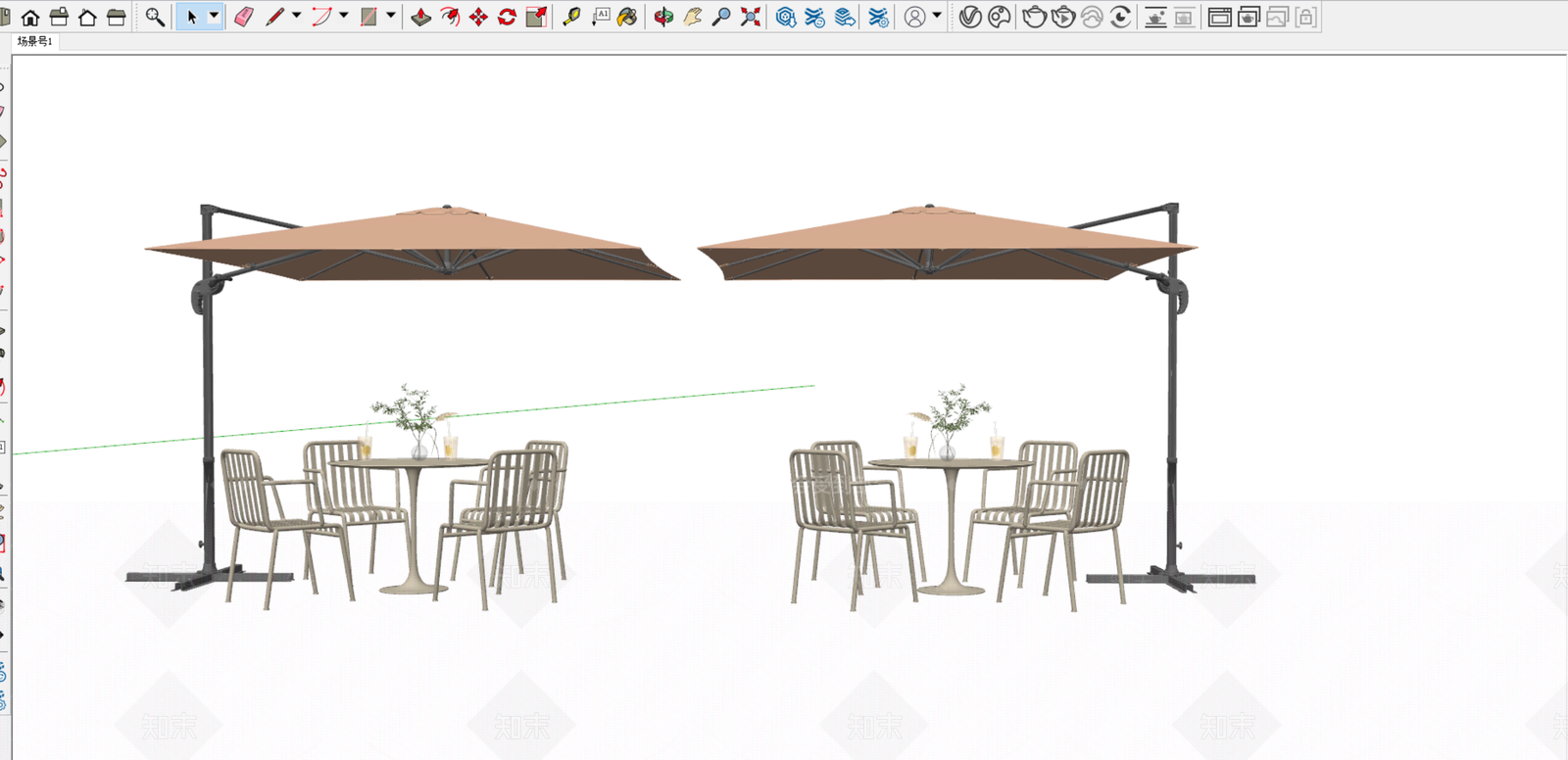1568x760 pixels.
Task: Select the left patio umbrella canopy
Action: coord(413,244)
